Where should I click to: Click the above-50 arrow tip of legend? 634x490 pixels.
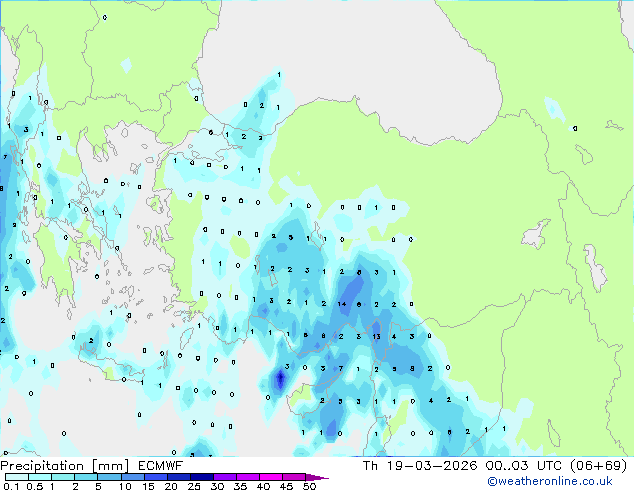(317, 477)
